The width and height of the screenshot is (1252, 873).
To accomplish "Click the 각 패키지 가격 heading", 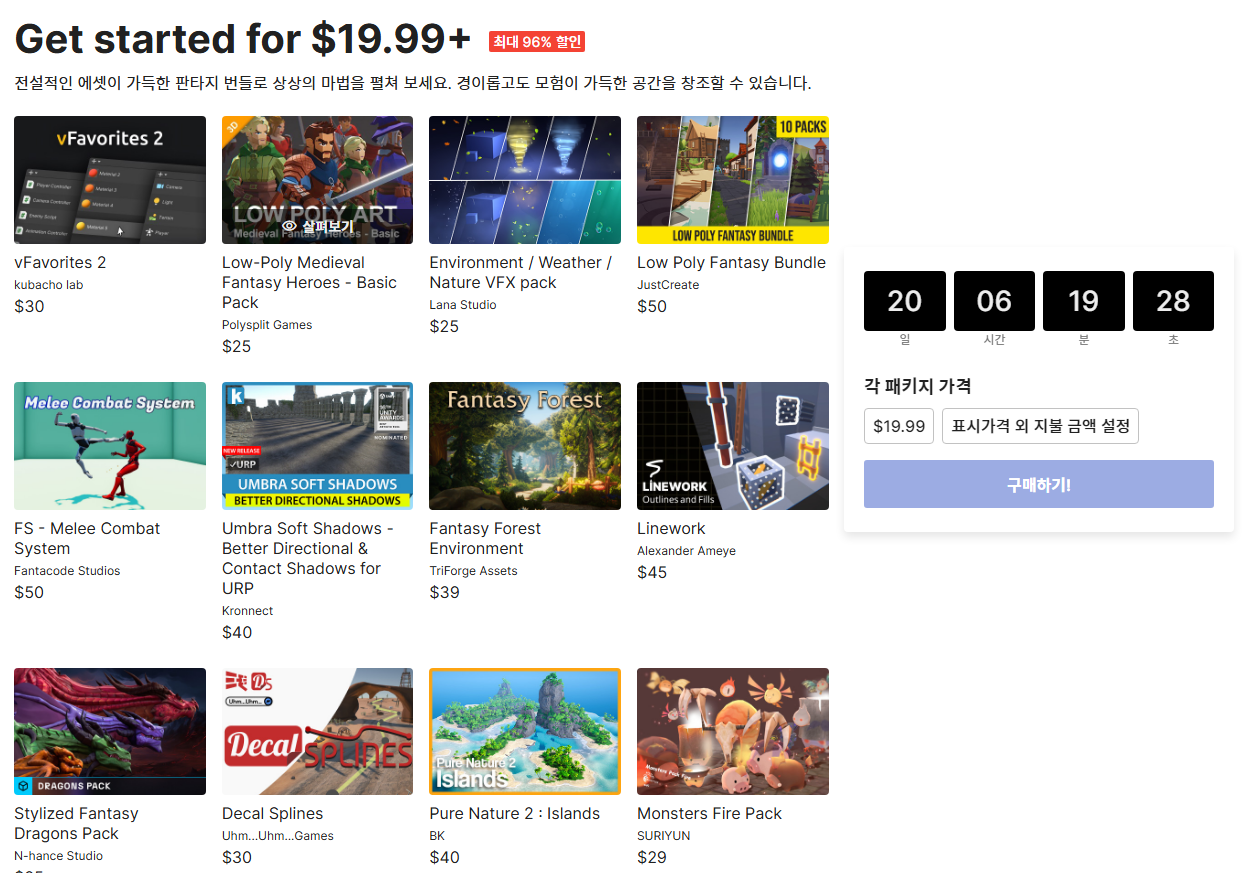I will 918,386.
